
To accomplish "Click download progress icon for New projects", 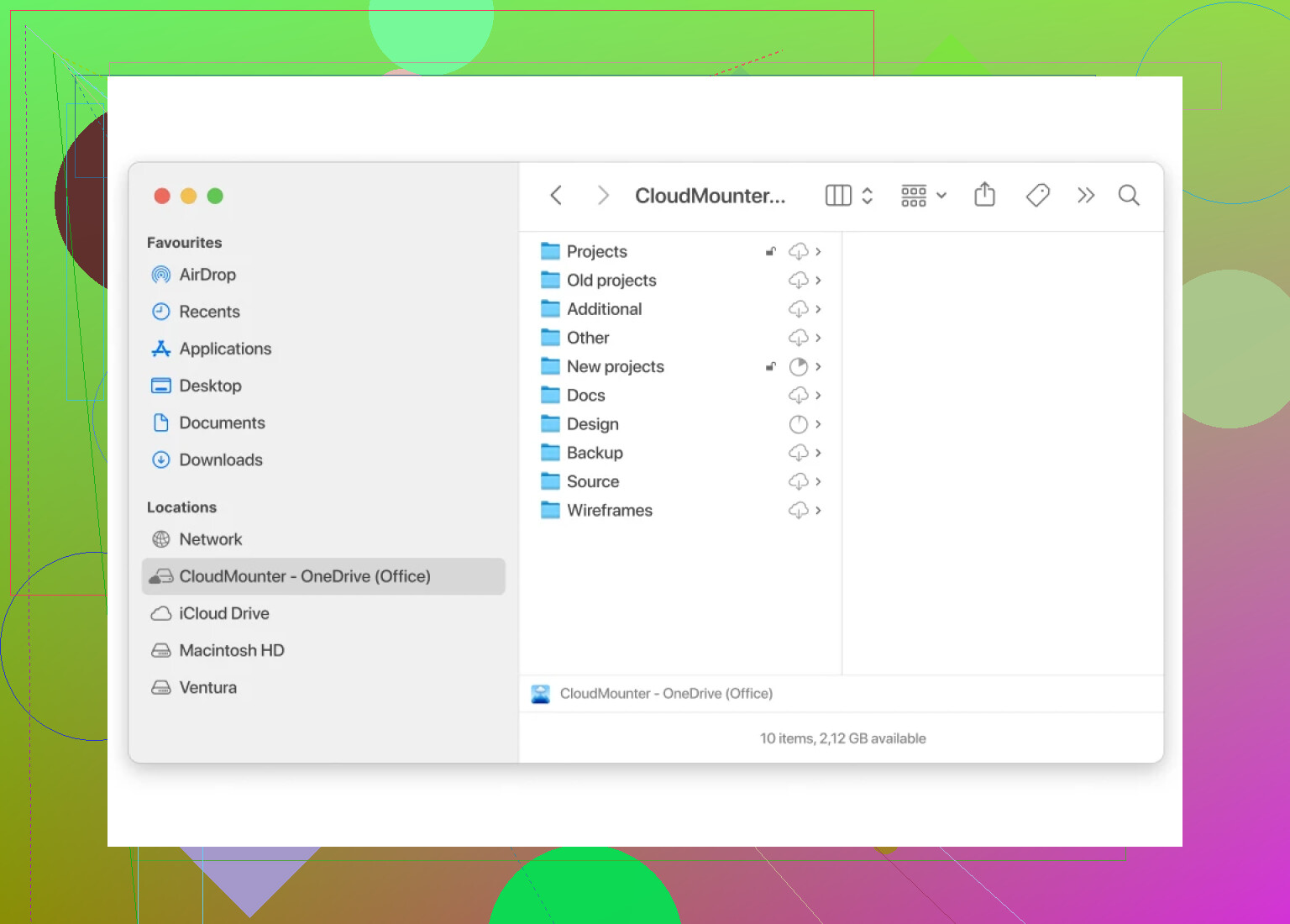I will tap(799, 366).
